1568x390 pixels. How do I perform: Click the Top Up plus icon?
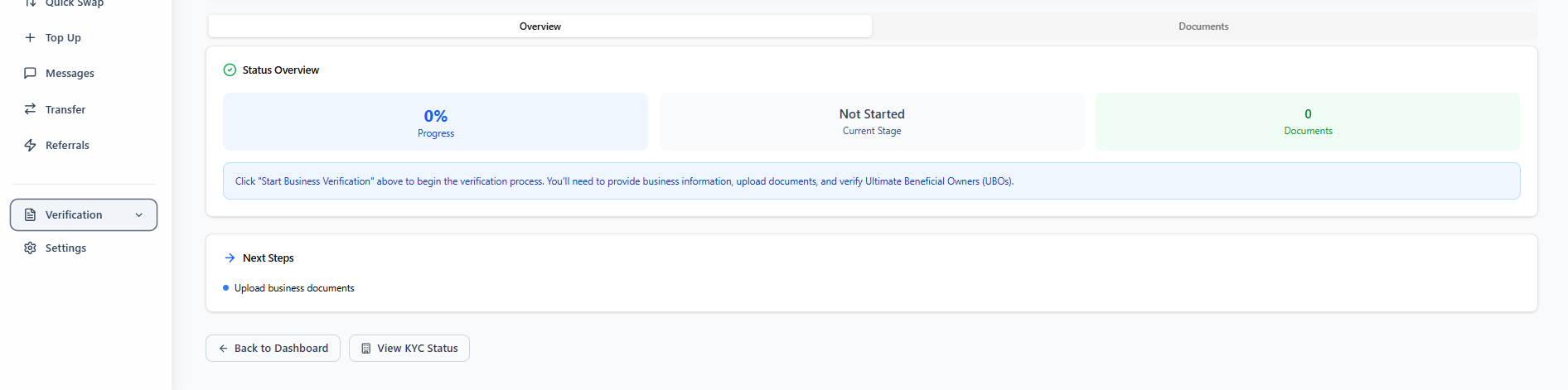30,37
